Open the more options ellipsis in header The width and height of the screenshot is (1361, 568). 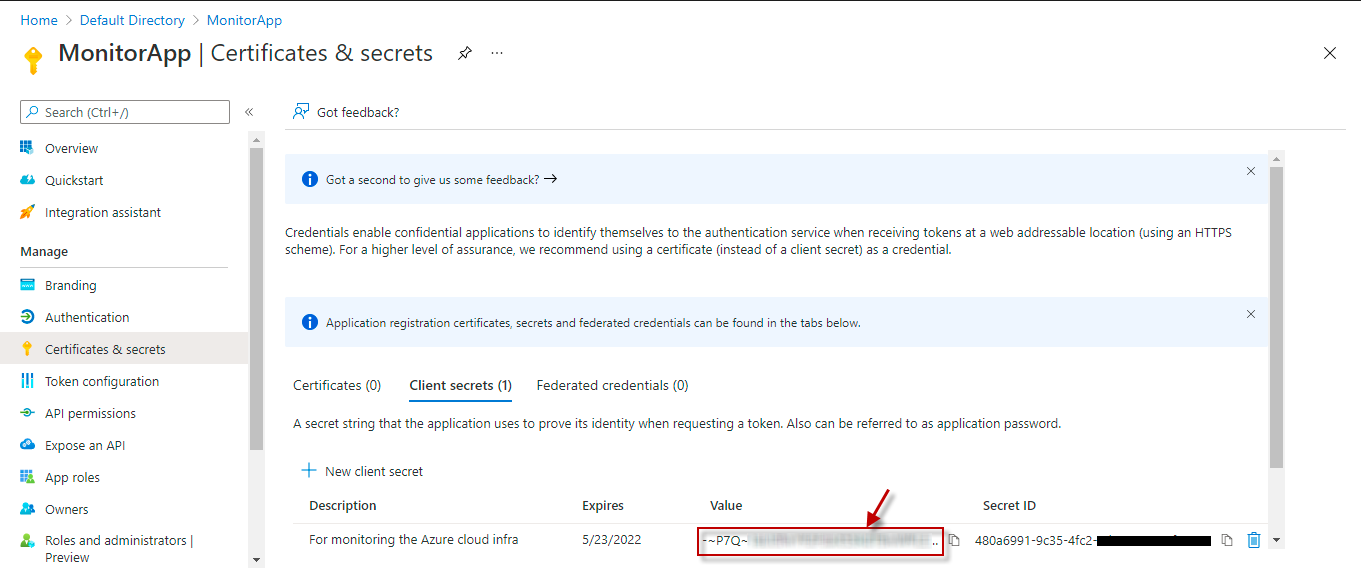[x=497, y=53]
